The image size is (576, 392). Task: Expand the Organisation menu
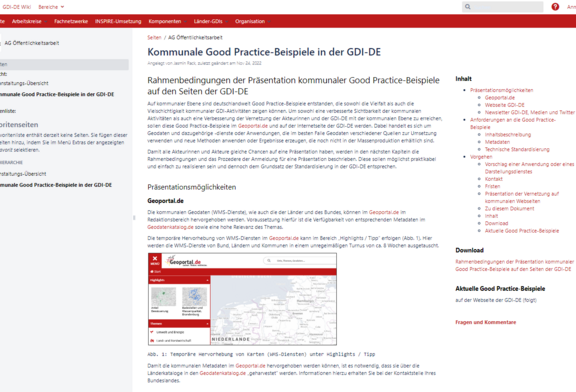(253, 21)
